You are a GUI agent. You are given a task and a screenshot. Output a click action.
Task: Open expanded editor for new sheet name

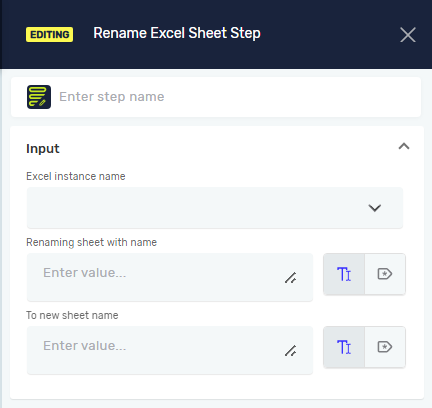[291, 351]
